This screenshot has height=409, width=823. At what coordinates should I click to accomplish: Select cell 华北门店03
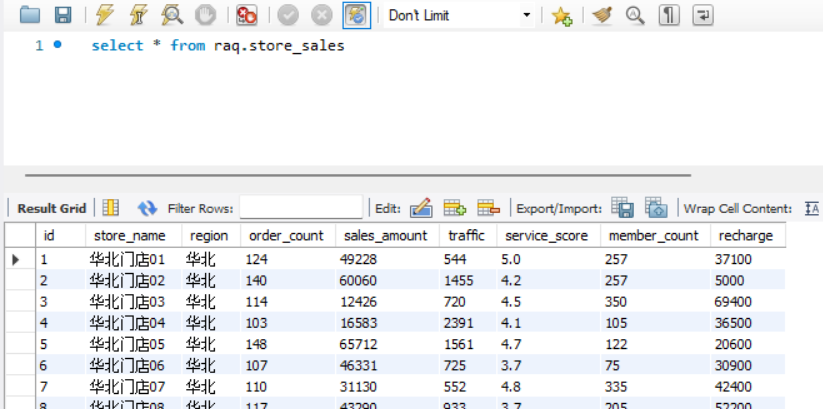pyautogui.click(x=133, y=301)
